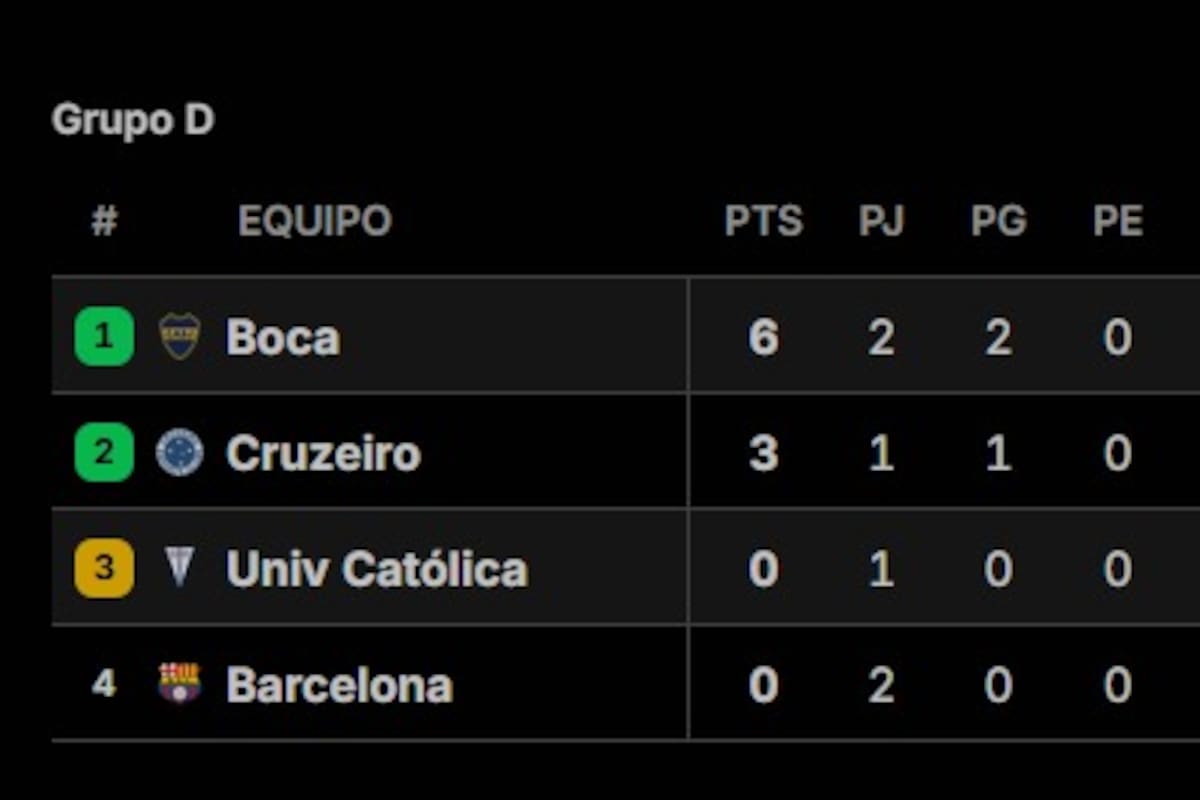Click the Cruzeiro team name

coord(322,452)
